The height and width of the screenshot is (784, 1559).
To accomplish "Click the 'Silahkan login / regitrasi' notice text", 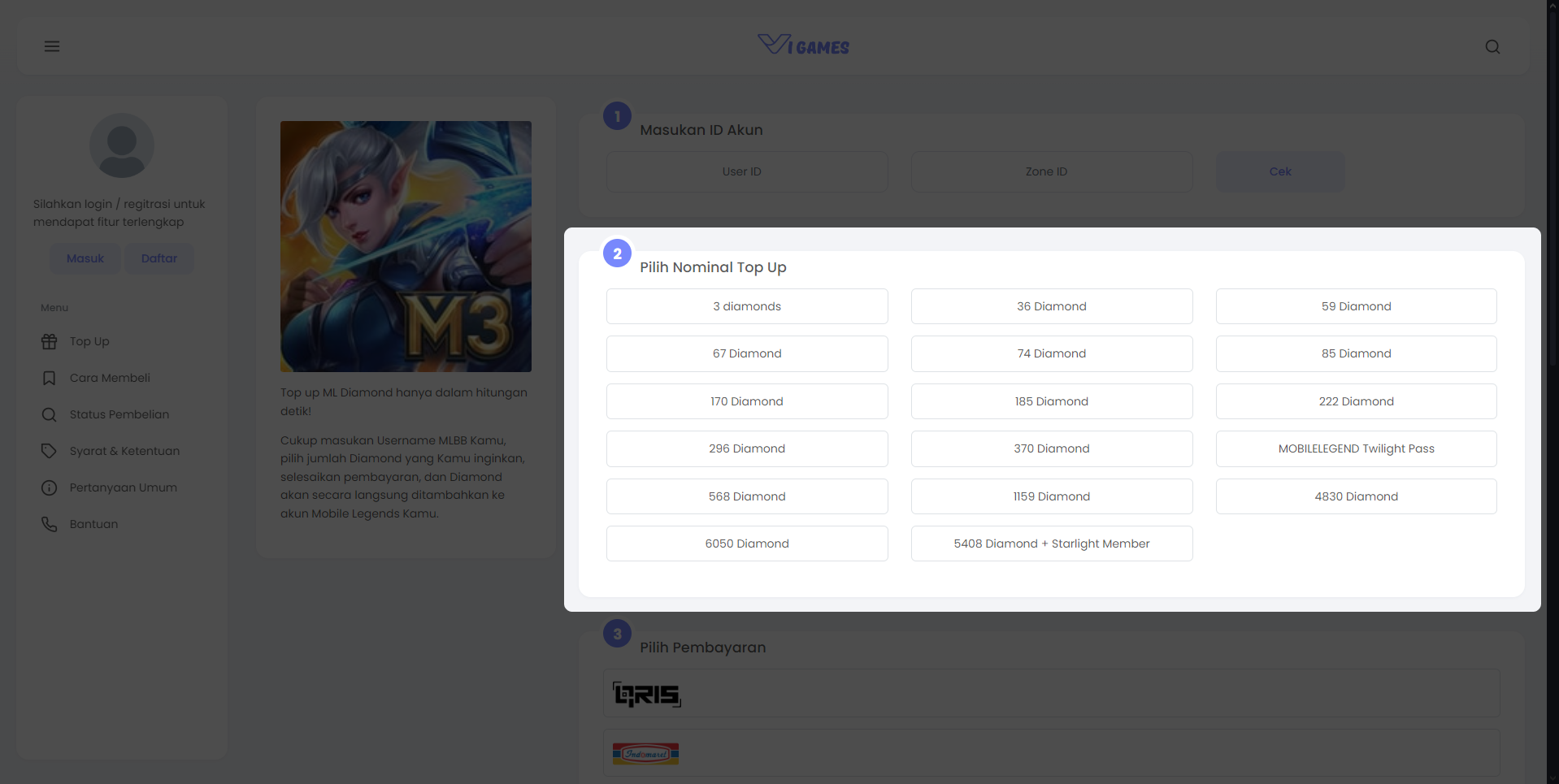I will point(119,213).
